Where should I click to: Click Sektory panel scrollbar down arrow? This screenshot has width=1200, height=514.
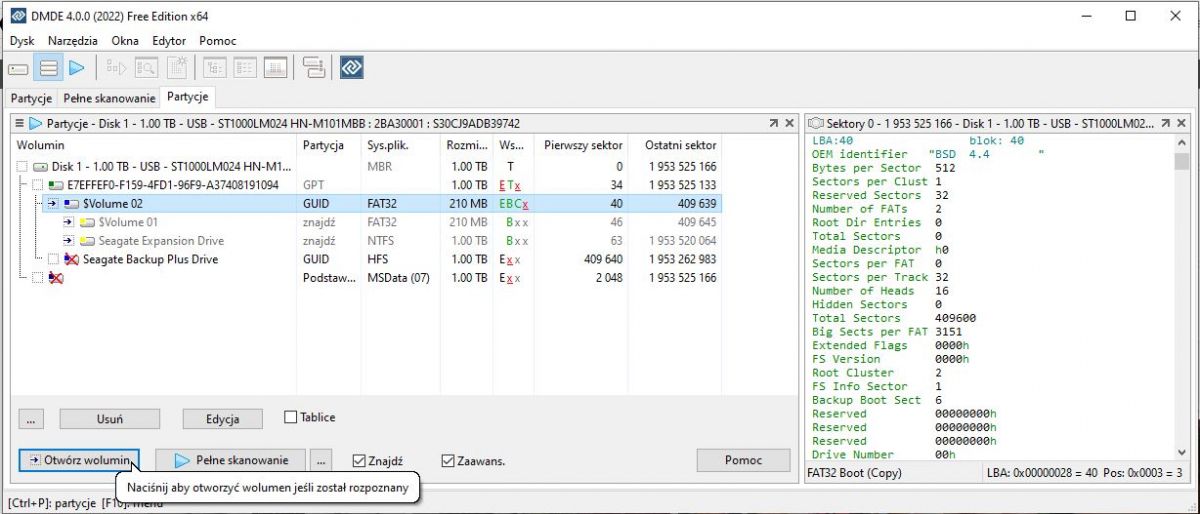[1181, 453]
